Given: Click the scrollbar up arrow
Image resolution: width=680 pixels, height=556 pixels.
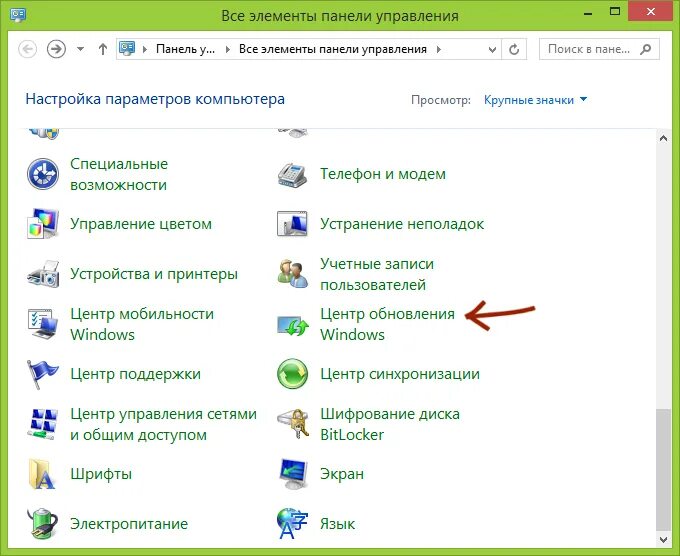Looking at the screenshot, I should [x=663, y=138].
